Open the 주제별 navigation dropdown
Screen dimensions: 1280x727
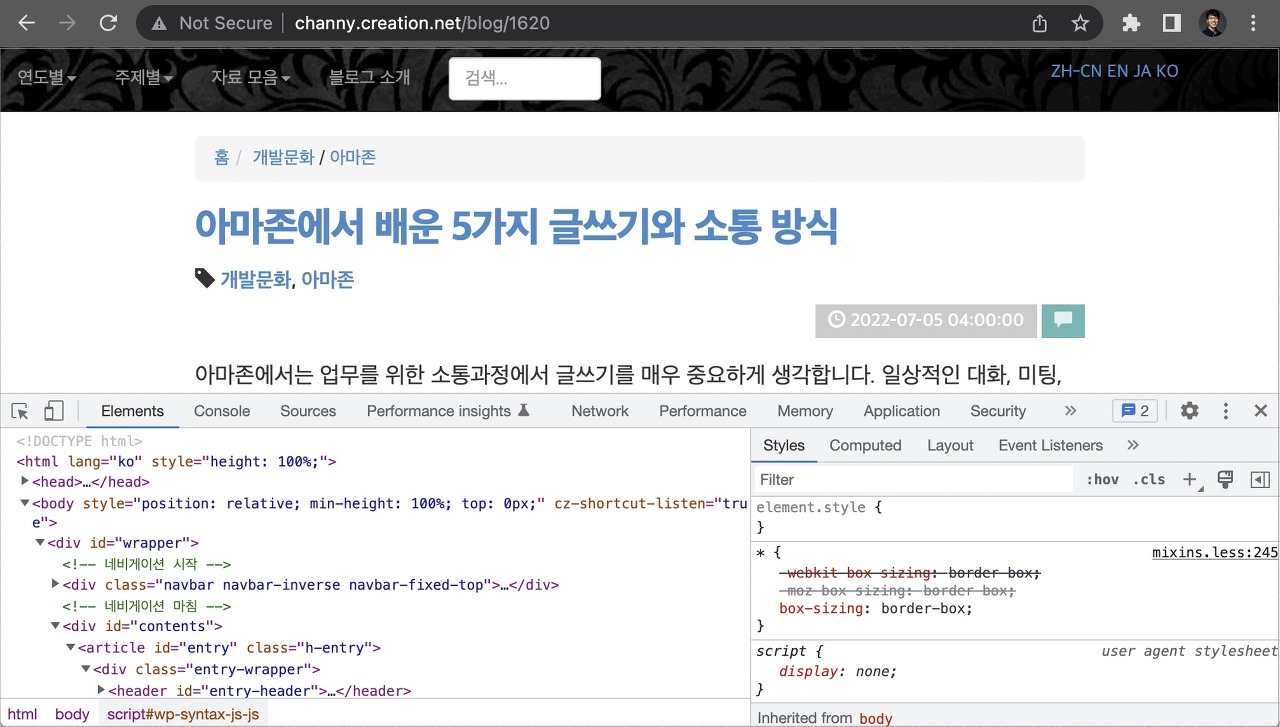click(144, 77)
